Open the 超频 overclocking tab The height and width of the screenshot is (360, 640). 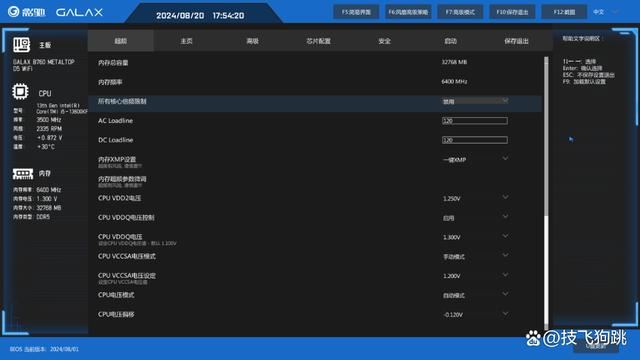click(x=121, y=41)
